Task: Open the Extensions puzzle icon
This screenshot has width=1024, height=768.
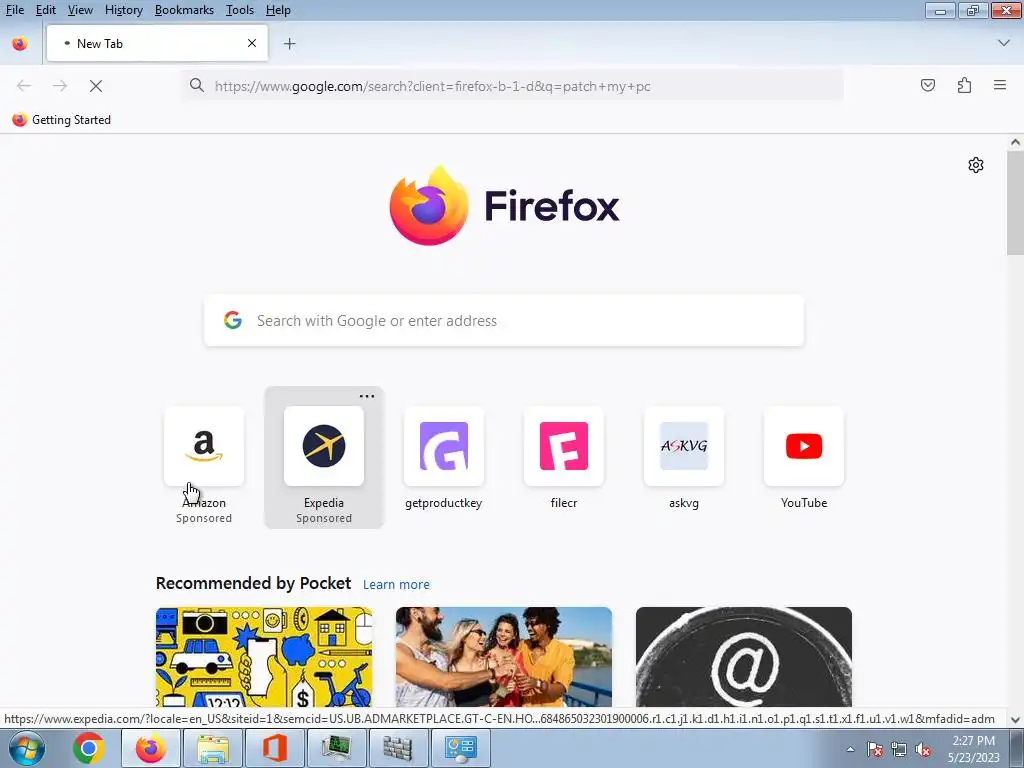Action: (x=964, y=85)
